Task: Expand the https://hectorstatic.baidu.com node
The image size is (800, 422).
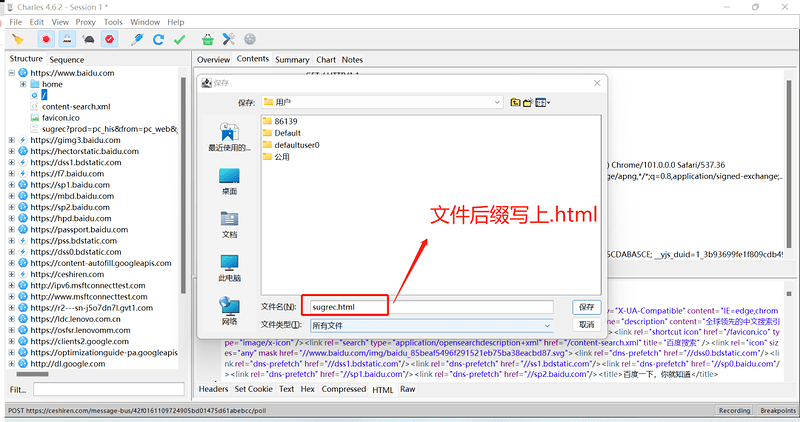Action: tap(11, 151)
